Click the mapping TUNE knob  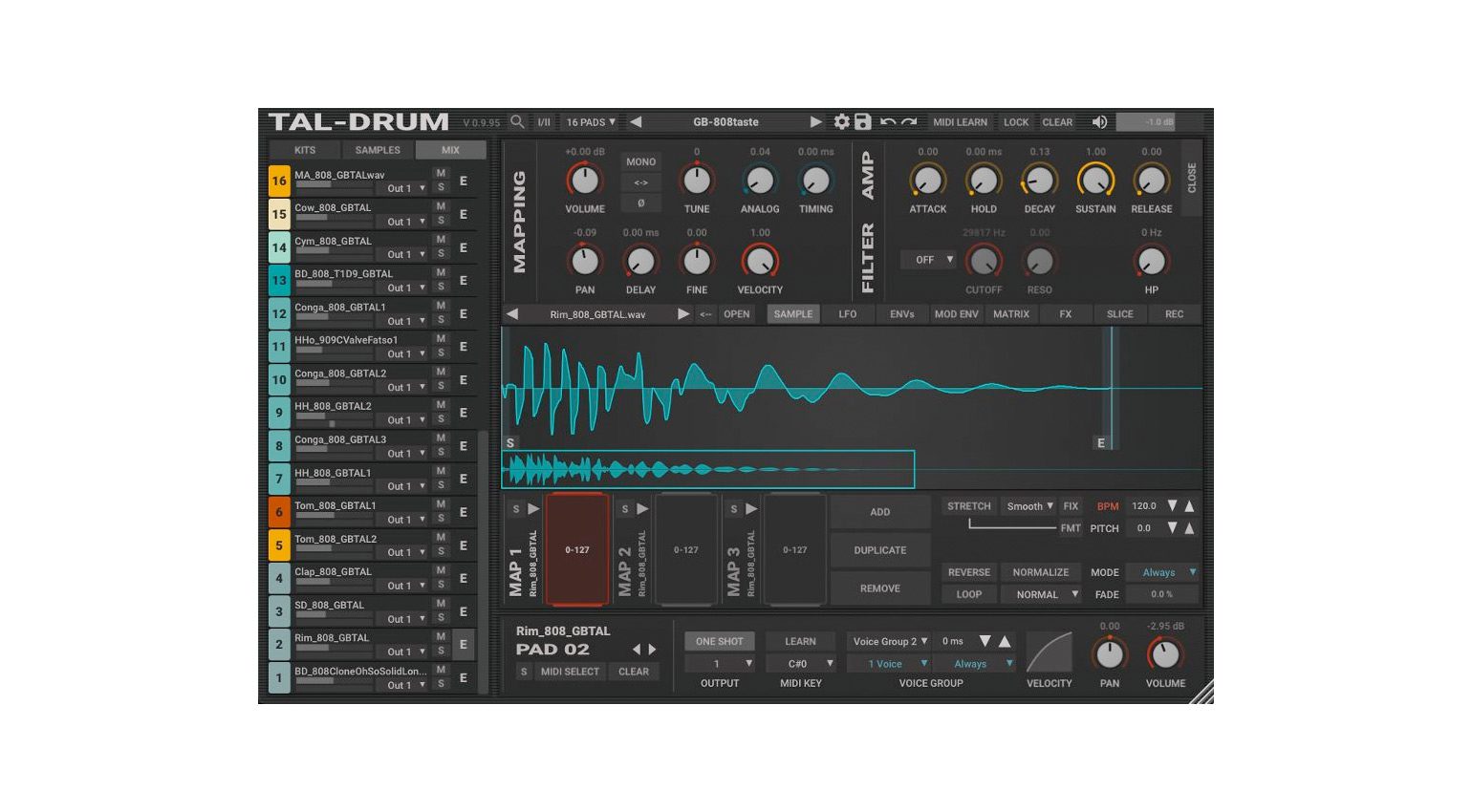[697, 180]
